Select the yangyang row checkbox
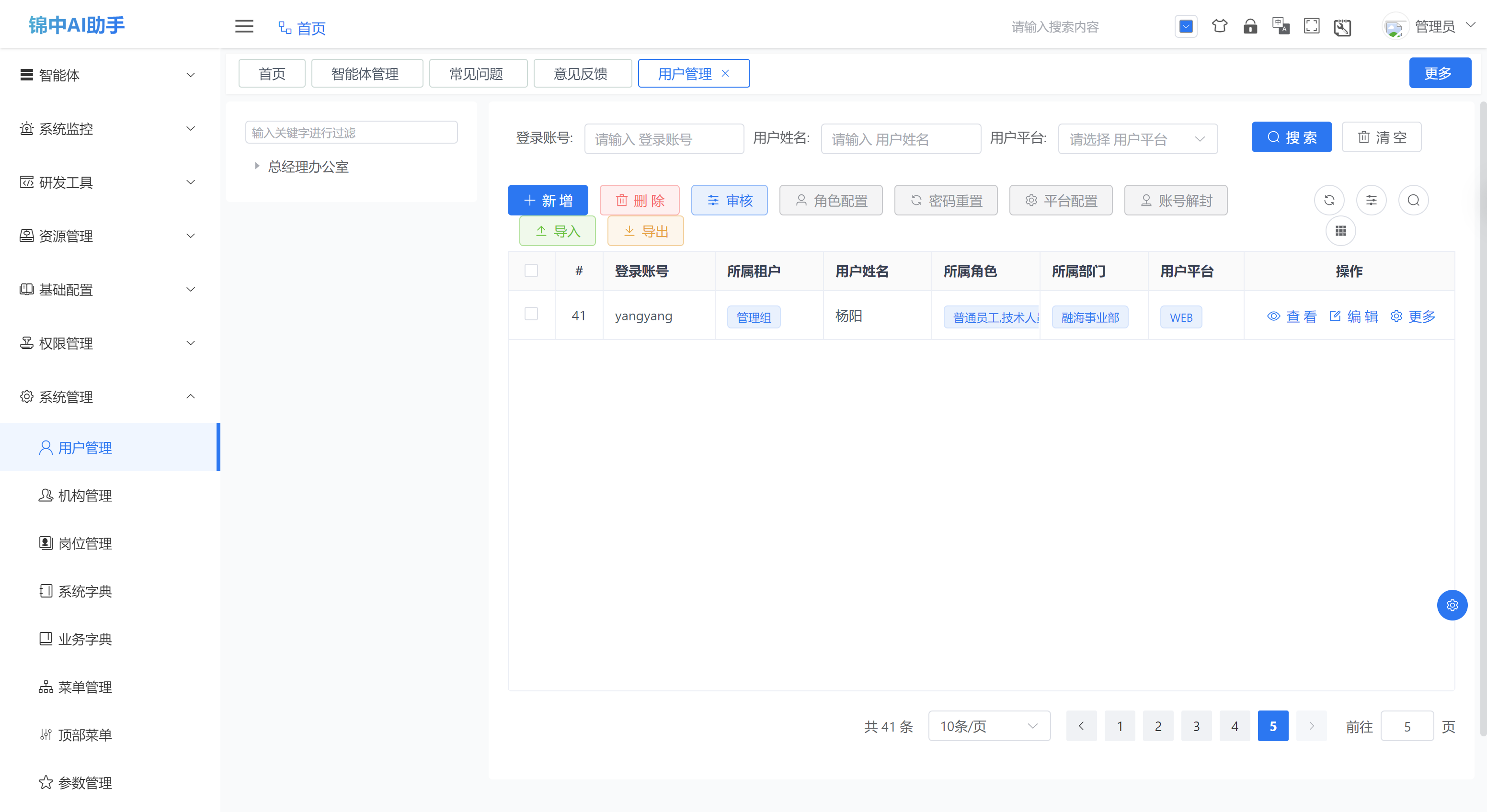 click(x=531, y=314)
